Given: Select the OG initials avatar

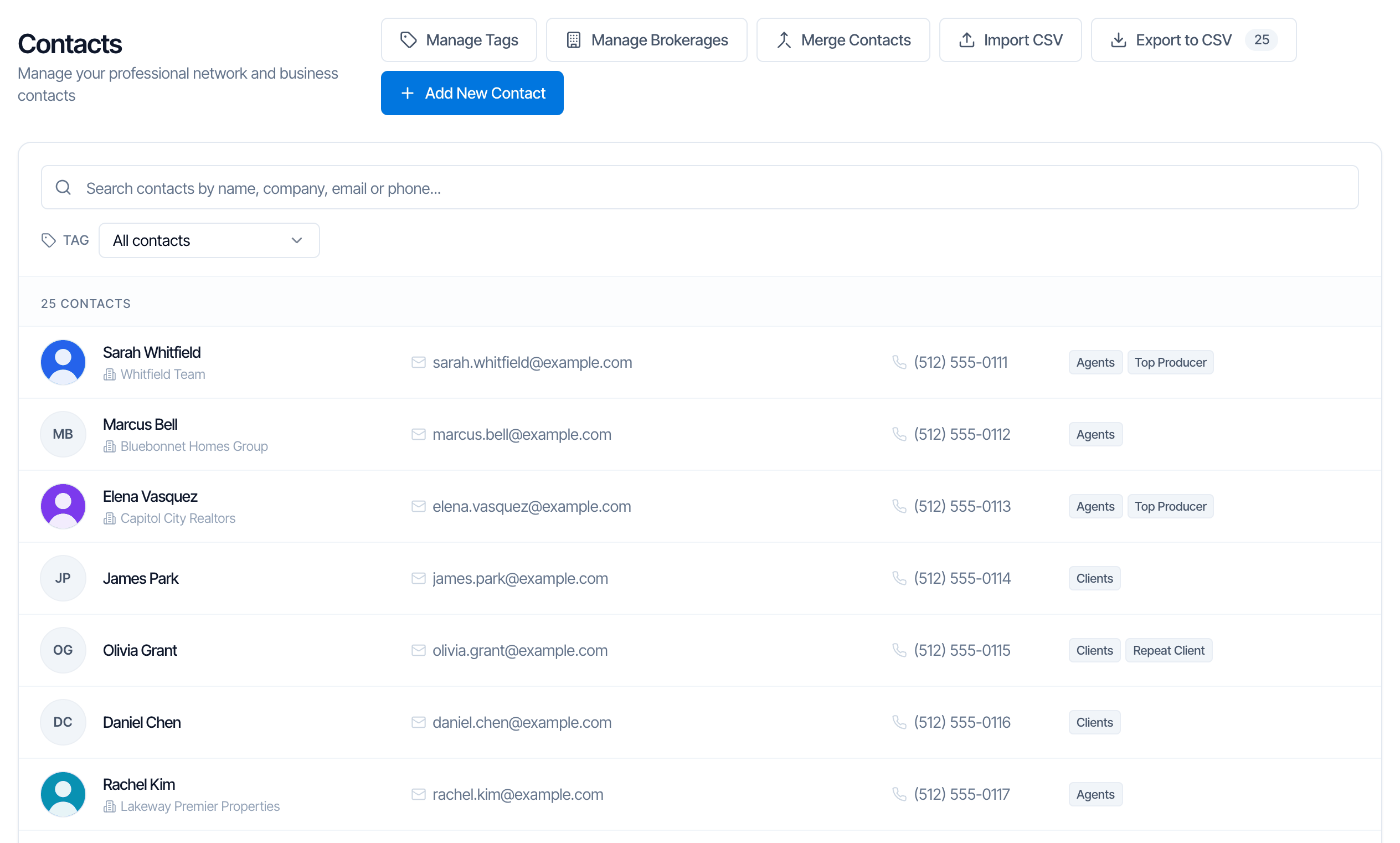Looking at the screenshot, I should tap(63, 650).
